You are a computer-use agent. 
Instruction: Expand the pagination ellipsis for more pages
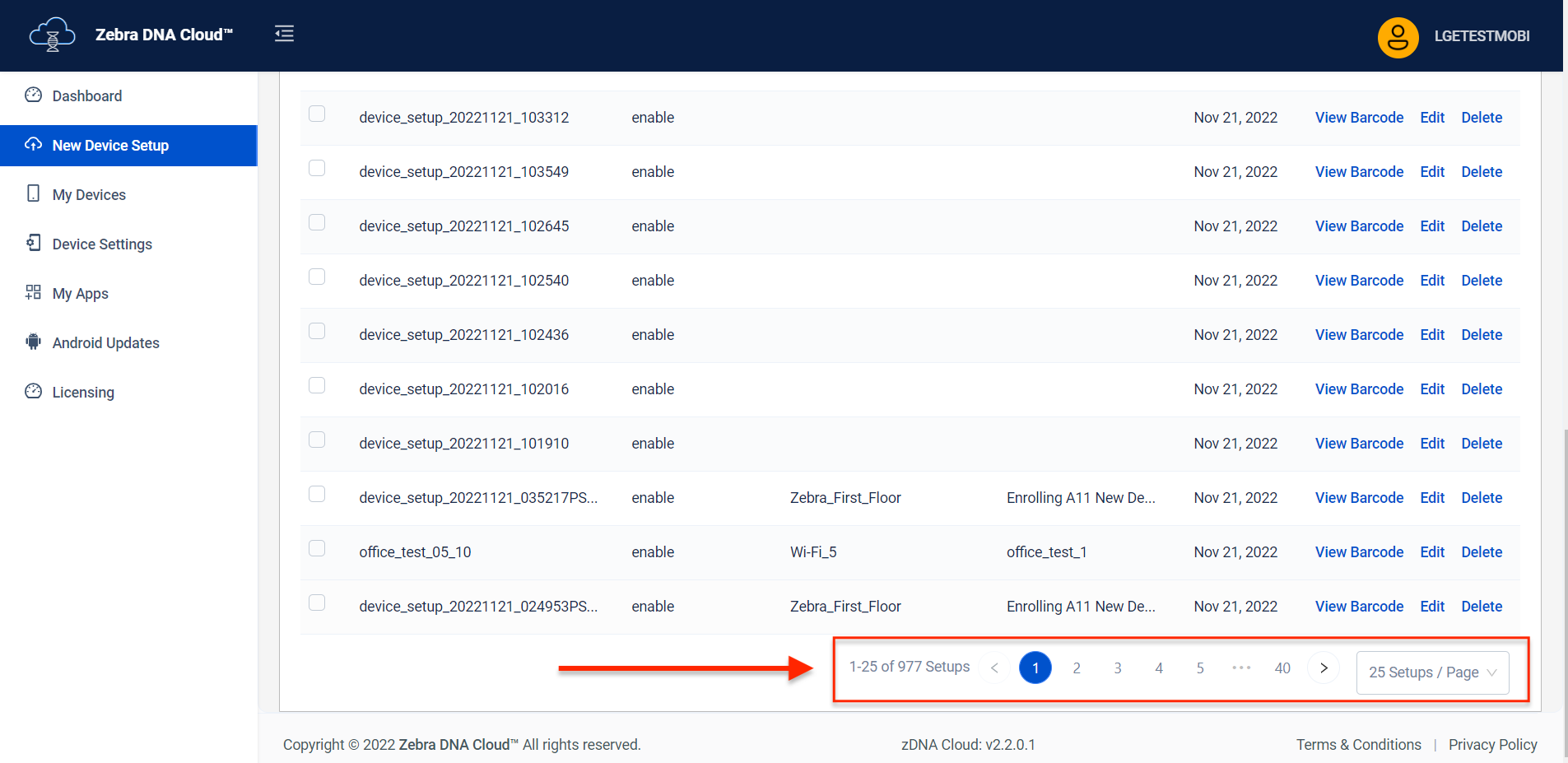[1241, 668]
